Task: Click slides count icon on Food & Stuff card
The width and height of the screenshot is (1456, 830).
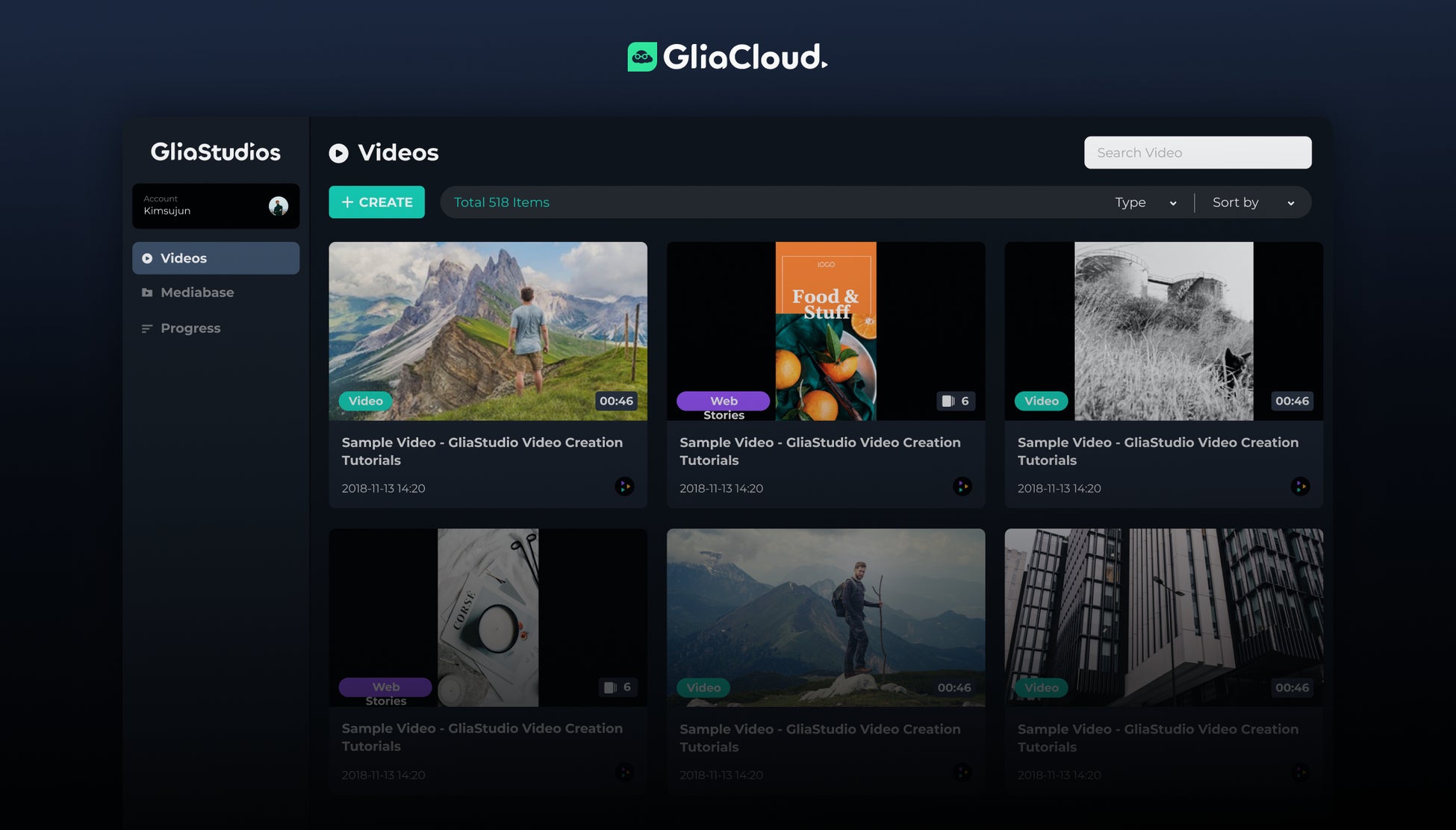Action: click(948, 401)
